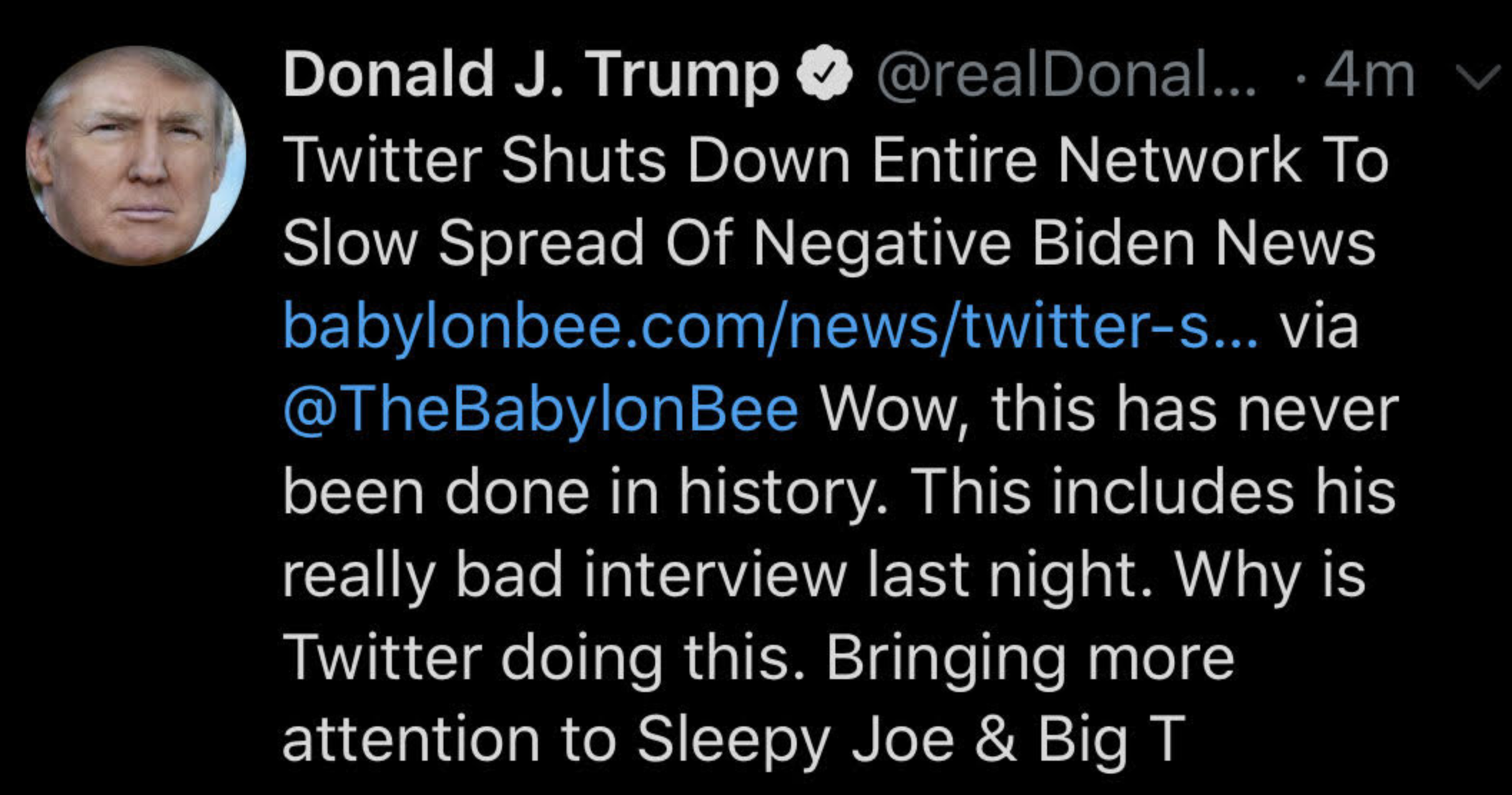Click the headline line 'Twitter Shuts Down Entire Network To'
Screen dimensions: 1512x795
pos(836,159)
